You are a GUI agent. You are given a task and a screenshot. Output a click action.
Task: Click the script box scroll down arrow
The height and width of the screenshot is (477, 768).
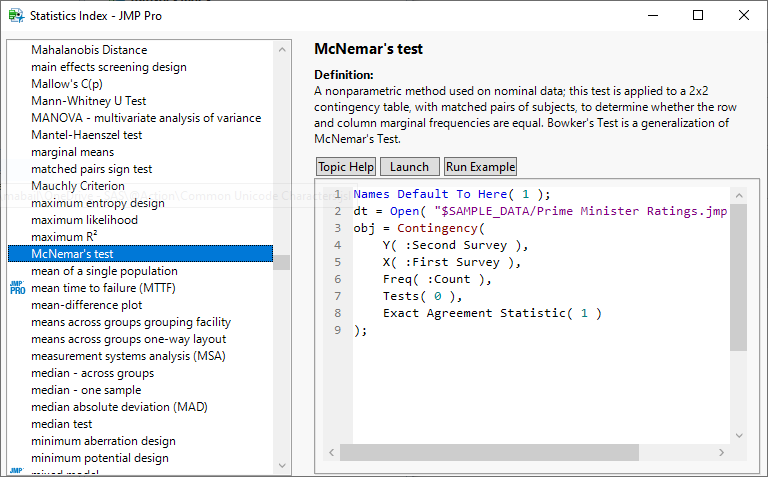(738, 435)
